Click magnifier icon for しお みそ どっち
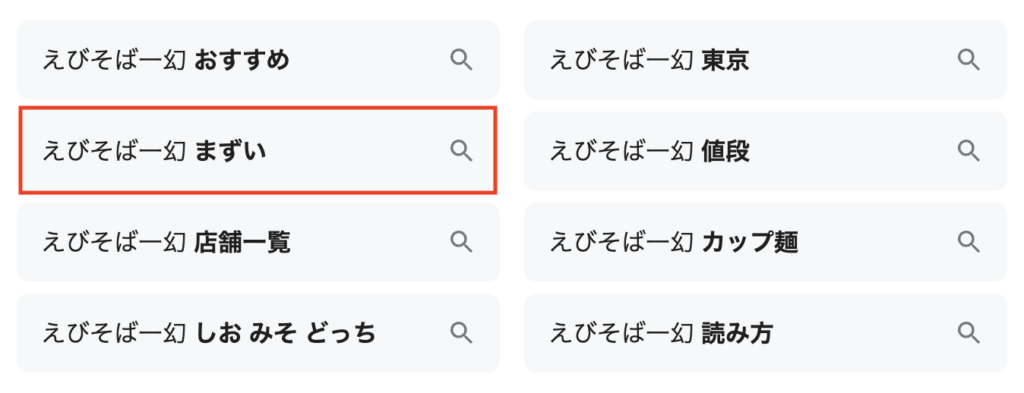This screenshot has width=1024, height=393. click(462, 333)
